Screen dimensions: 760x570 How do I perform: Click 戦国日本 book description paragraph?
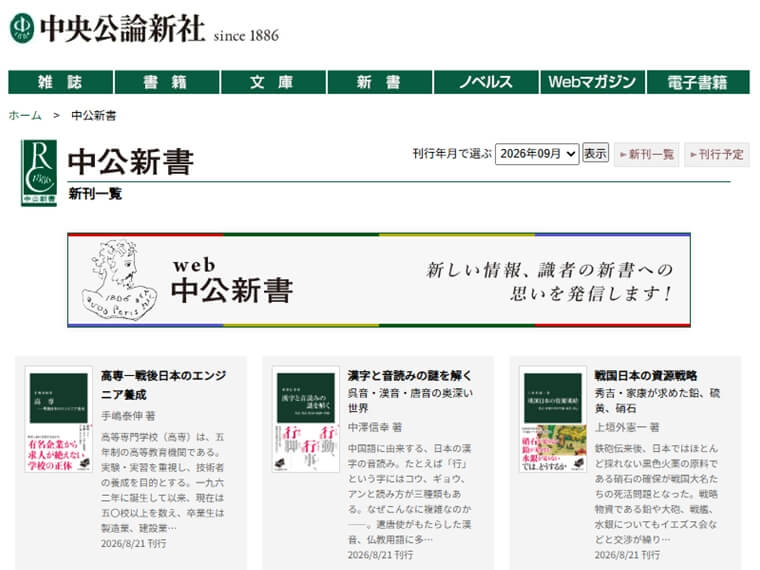656,493
